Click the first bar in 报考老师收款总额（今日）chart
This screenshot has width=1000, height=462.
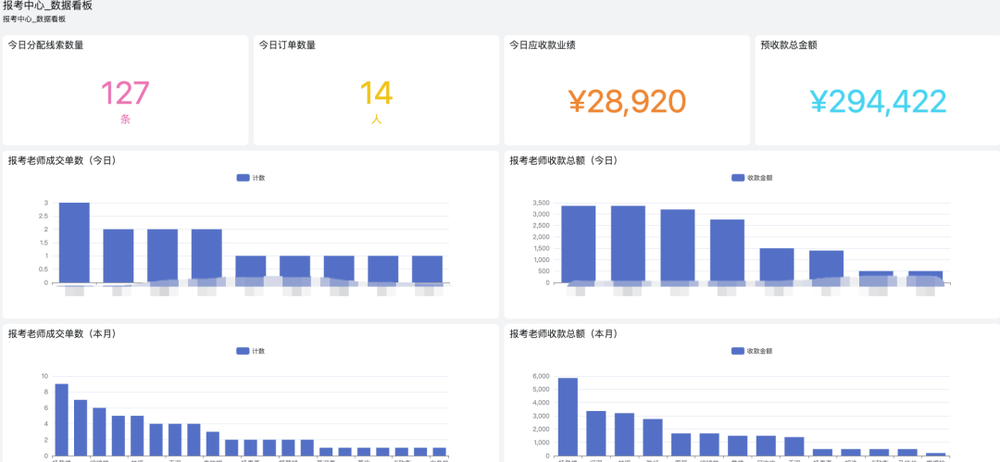pyautogui.click(x=578, y=244)
